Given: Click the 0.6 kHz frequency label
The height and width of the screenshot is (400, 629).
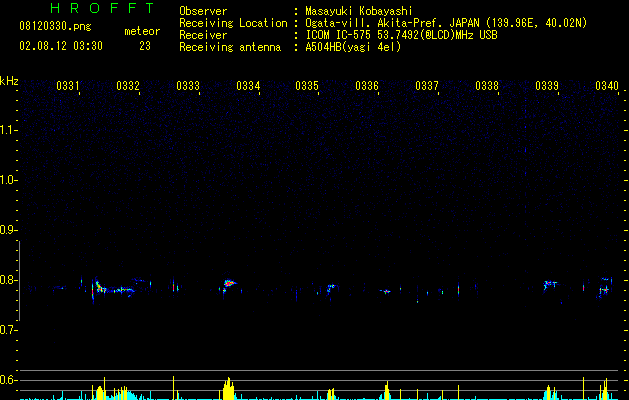Looking at the screenshot, I should [x=8, y=380].
